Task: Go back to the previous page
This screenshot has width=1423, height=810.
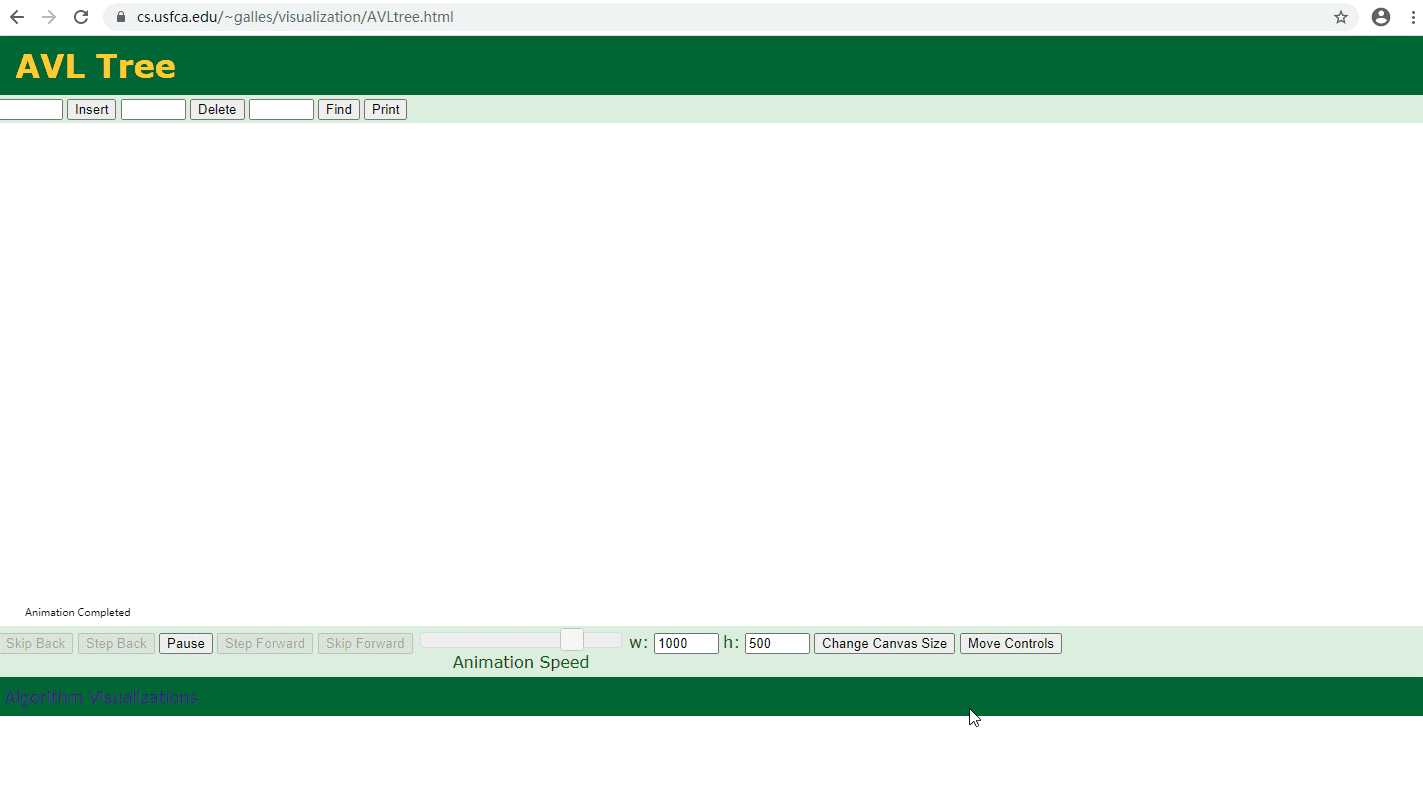Action: 17,17
